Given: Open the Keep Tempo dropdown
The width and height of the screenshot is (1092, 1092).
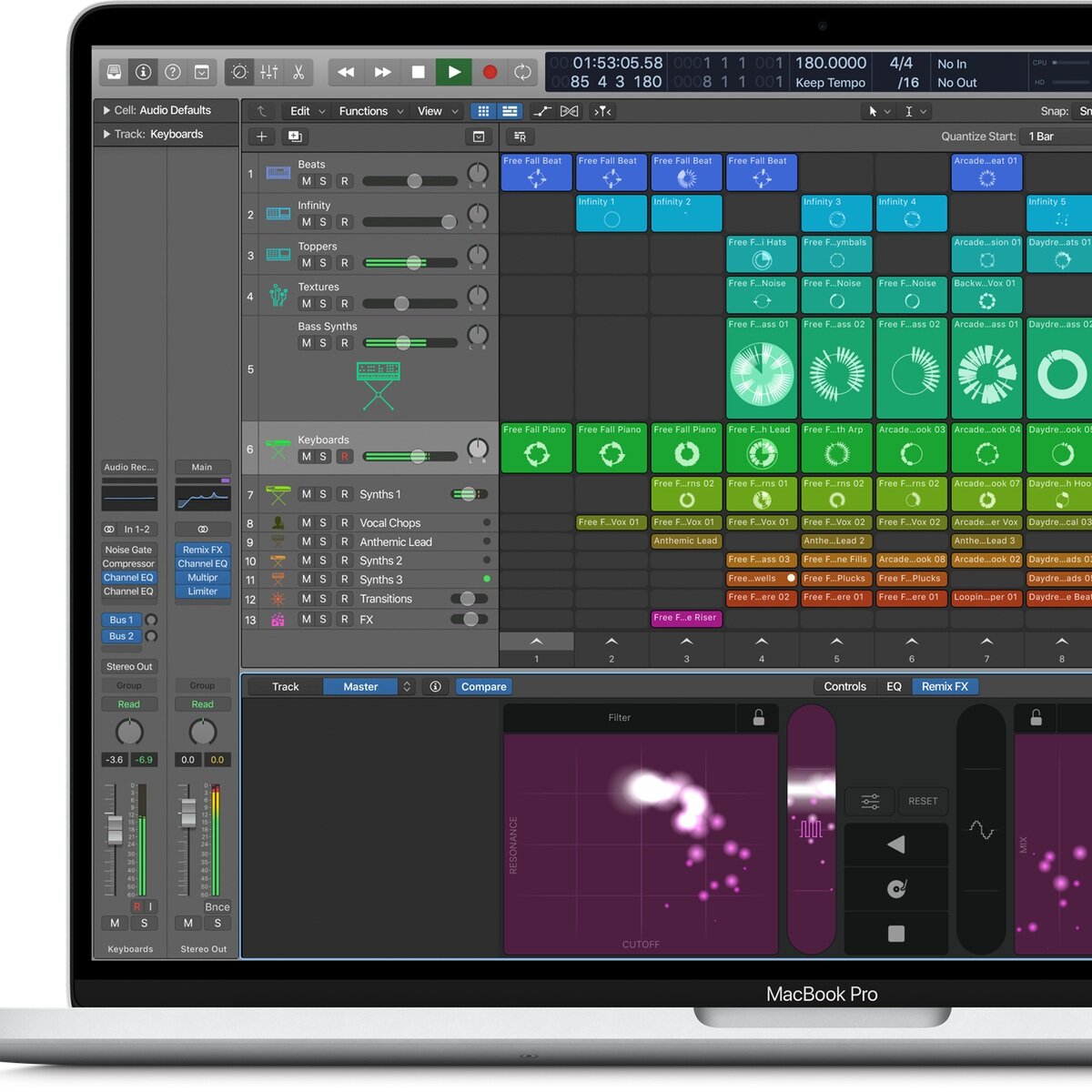Looking at the screenshot, I should click(830, 83).
